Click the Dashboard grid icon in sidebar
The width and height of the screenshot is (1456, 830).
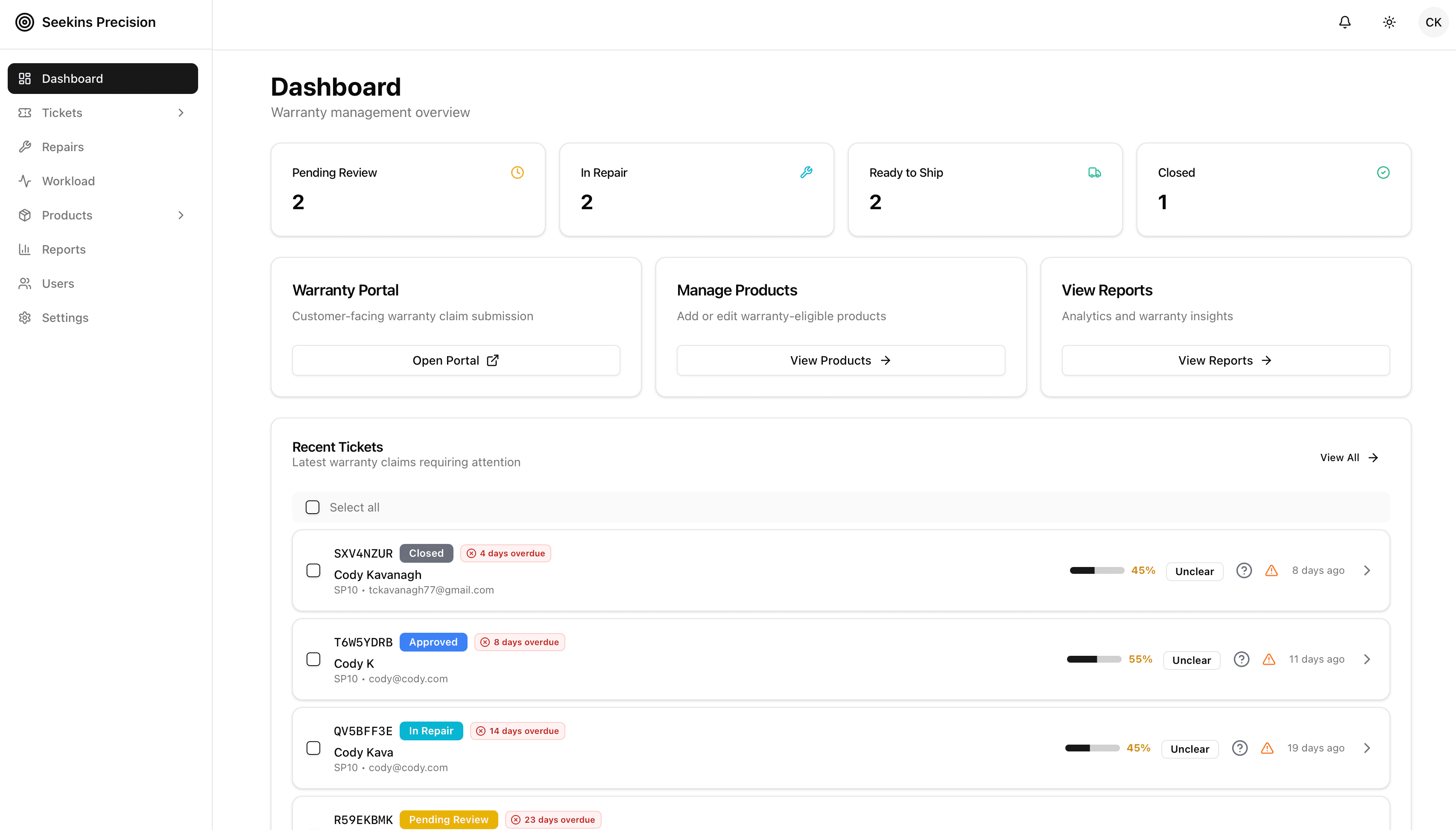(x=24, y=79)
